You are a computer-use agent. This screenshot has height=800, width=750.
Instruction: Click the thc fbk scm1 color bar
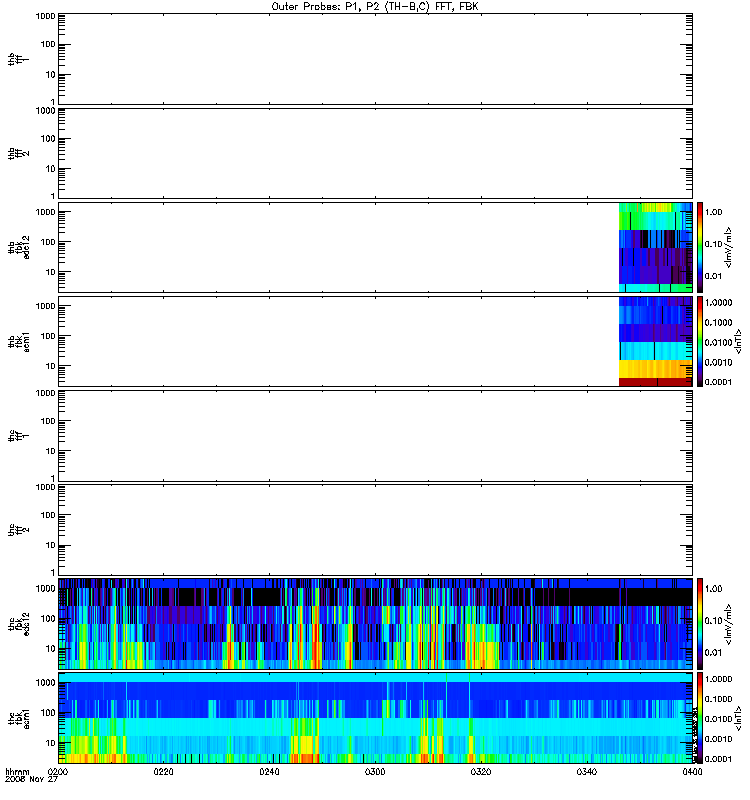tap(700, 718)
